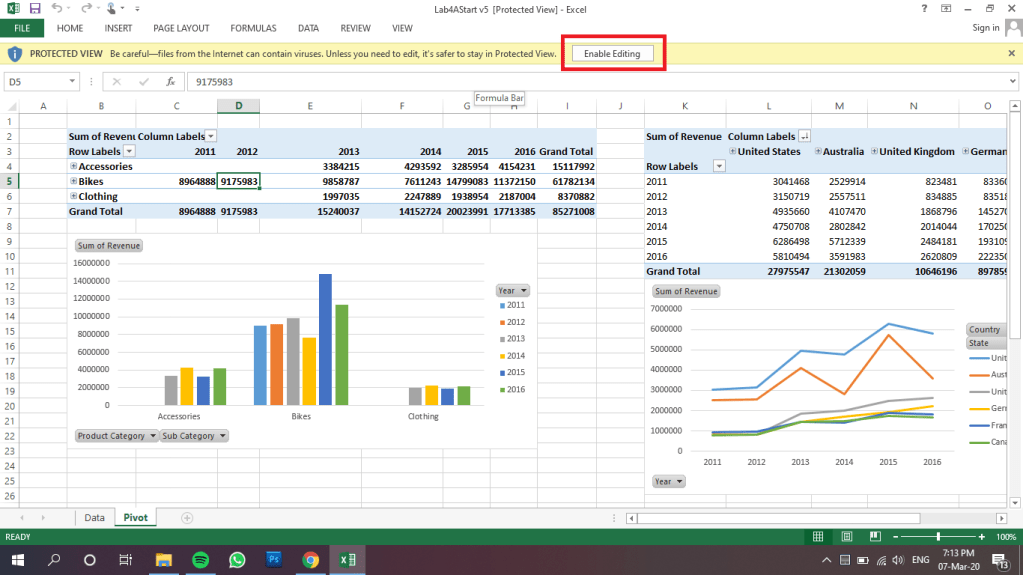This screenshot has width=1023, height=575.
Task: Click the Enable Editing button
Action: [x=612, y=53]
